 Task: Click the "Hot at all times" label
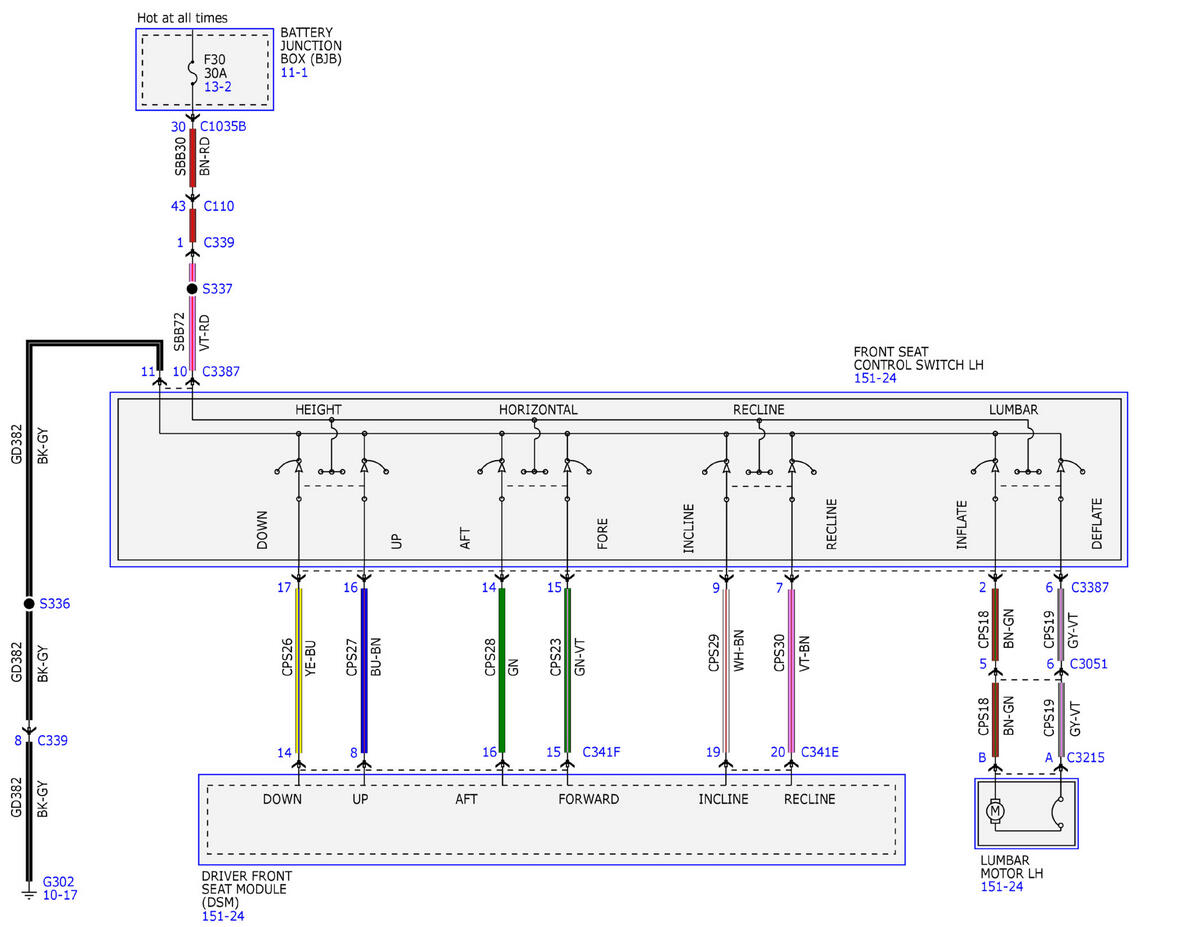click(182, 18)
